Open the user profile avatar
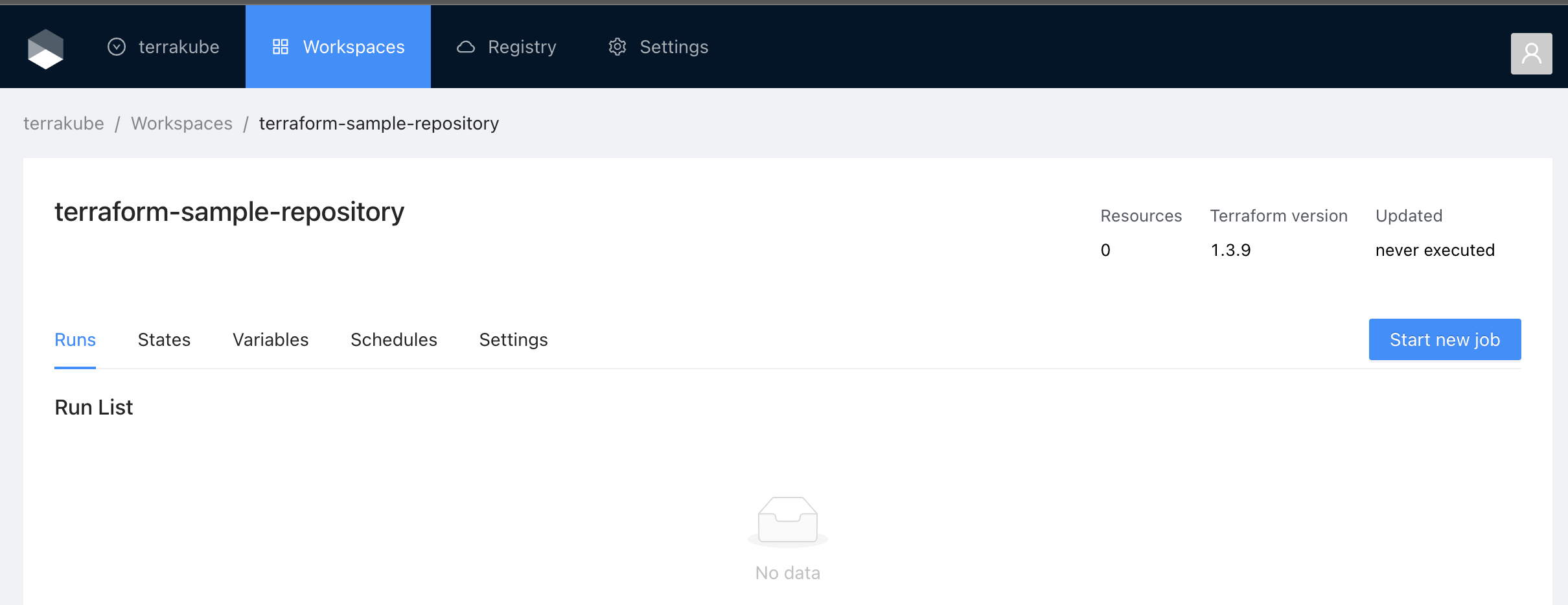 click(x=1531, y=54)
